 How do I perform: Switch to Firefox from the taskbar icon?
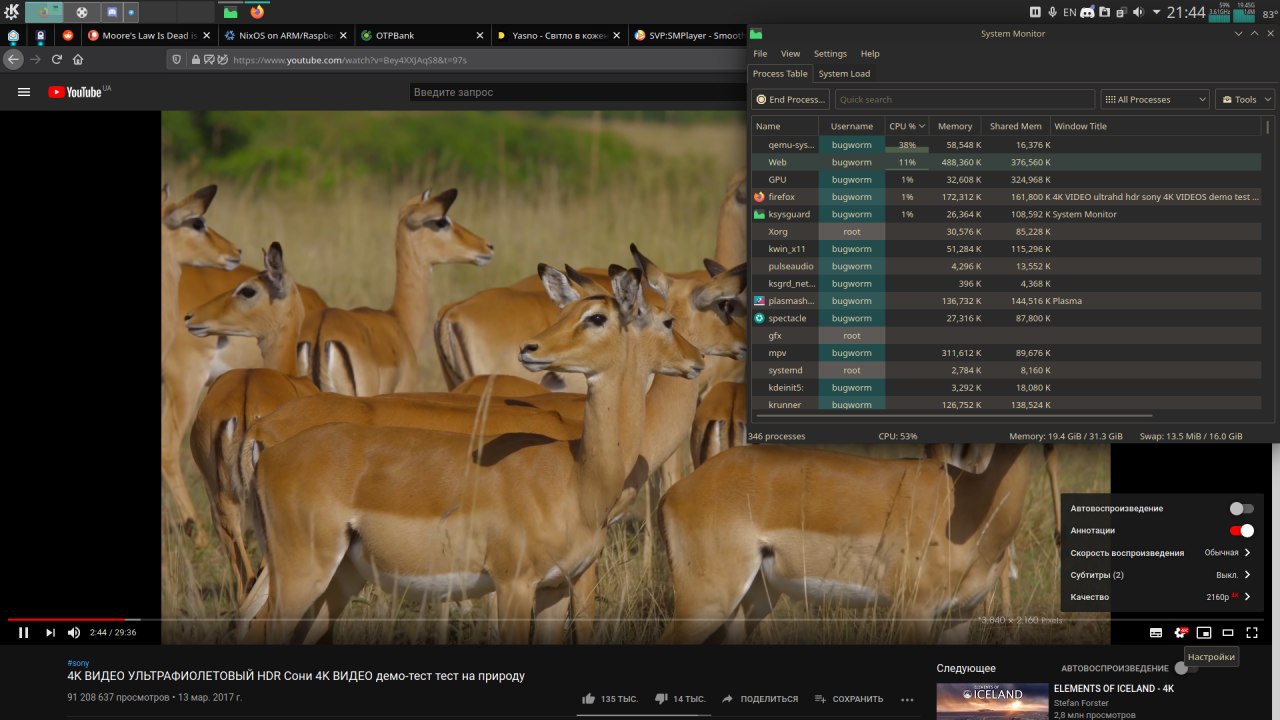(257, 12)
